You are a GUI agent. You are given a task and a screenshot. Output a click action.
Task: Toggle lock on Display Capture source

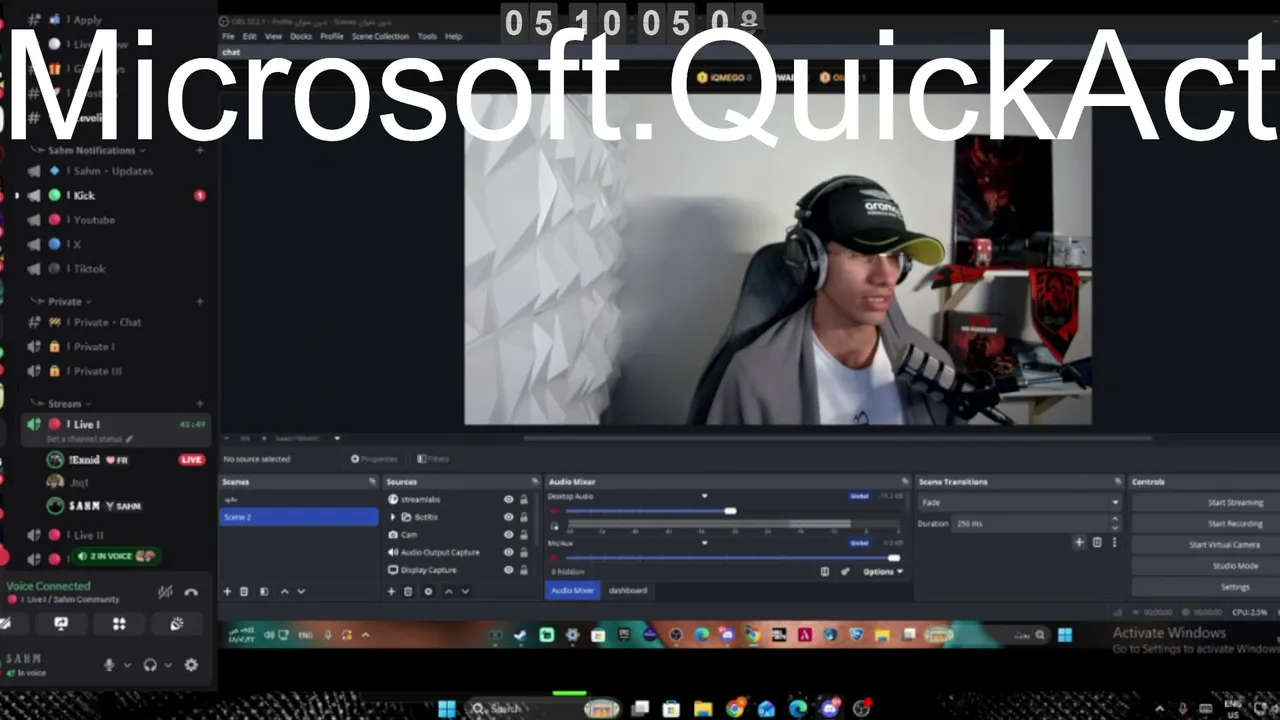[x=523, y=570]
